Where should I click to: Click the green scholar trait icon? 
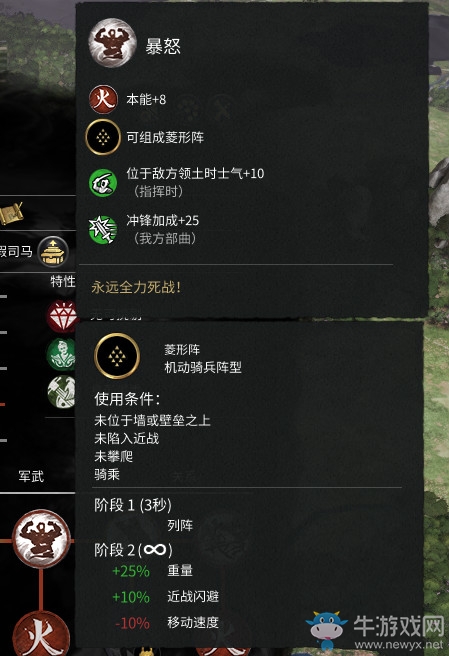61,354
